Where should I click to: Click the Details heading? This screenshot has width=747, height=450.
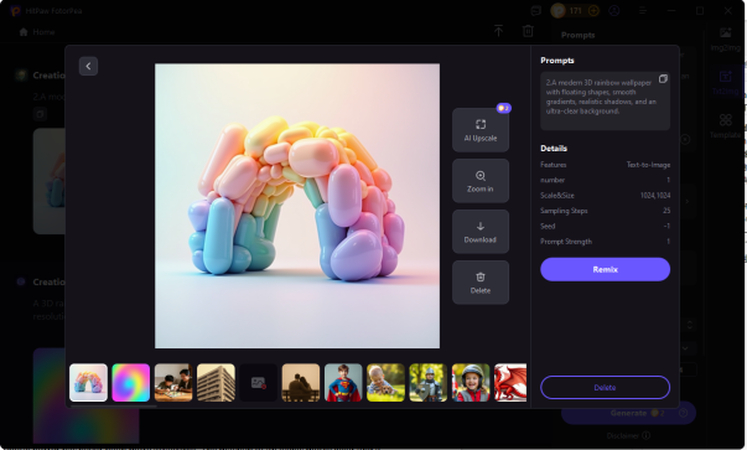[554, 148]
